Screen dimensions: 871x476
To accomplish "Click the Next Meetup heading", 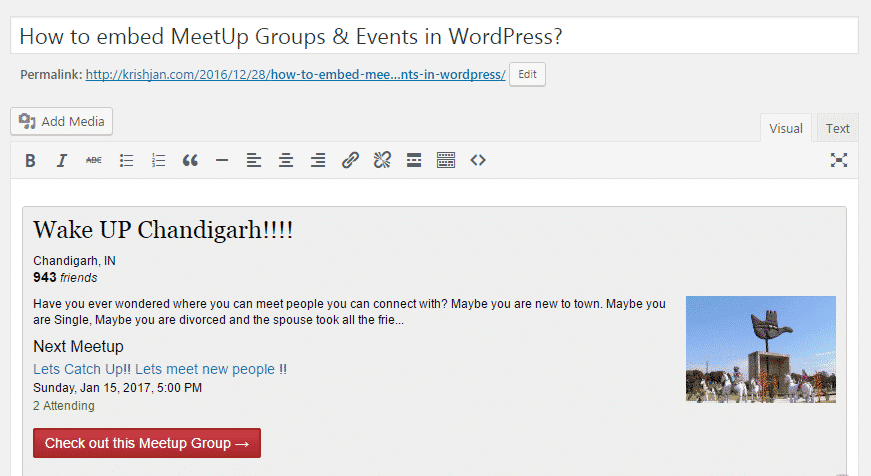I will pyautogui.click(x=78, y=347).
